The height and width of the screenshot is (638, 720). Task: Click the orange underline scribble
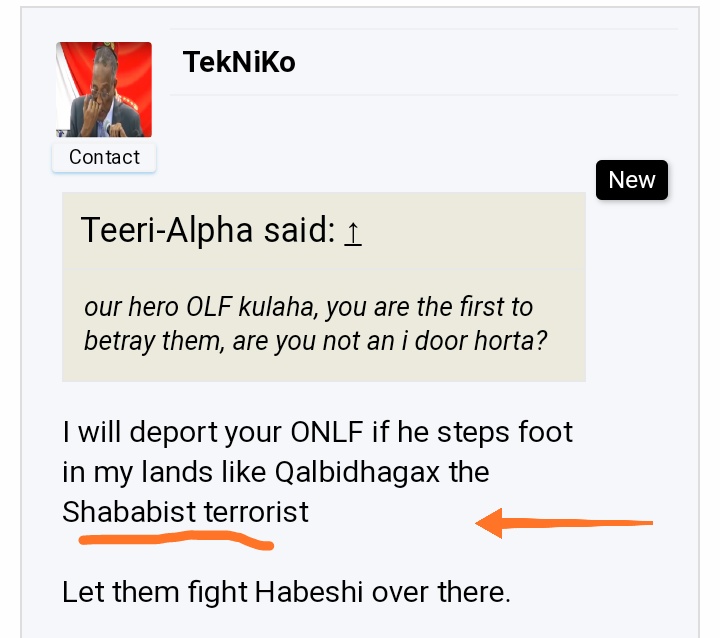point(176,540)
